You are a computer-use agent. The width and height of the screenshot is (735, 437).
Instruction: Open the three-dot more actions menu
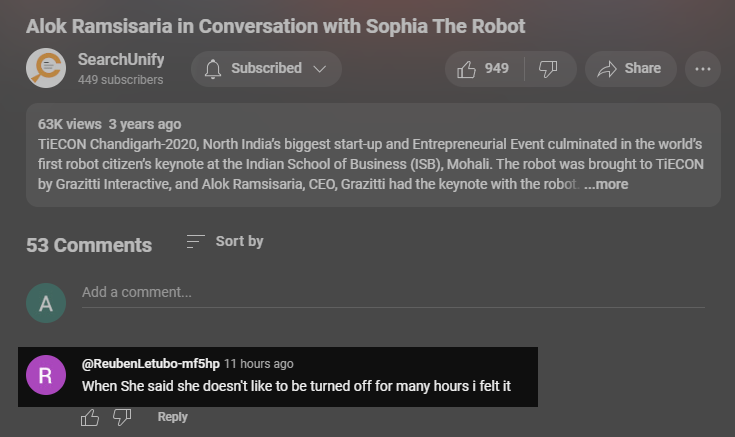(x=703, y=69)
